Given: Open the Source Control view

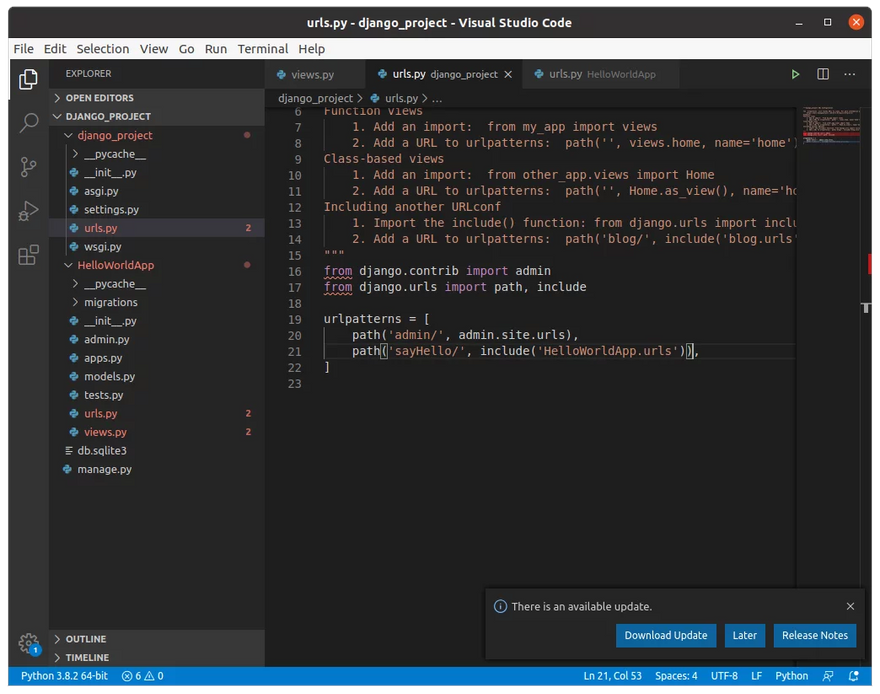Looking at the screenshot, I should tap(28, 167).
